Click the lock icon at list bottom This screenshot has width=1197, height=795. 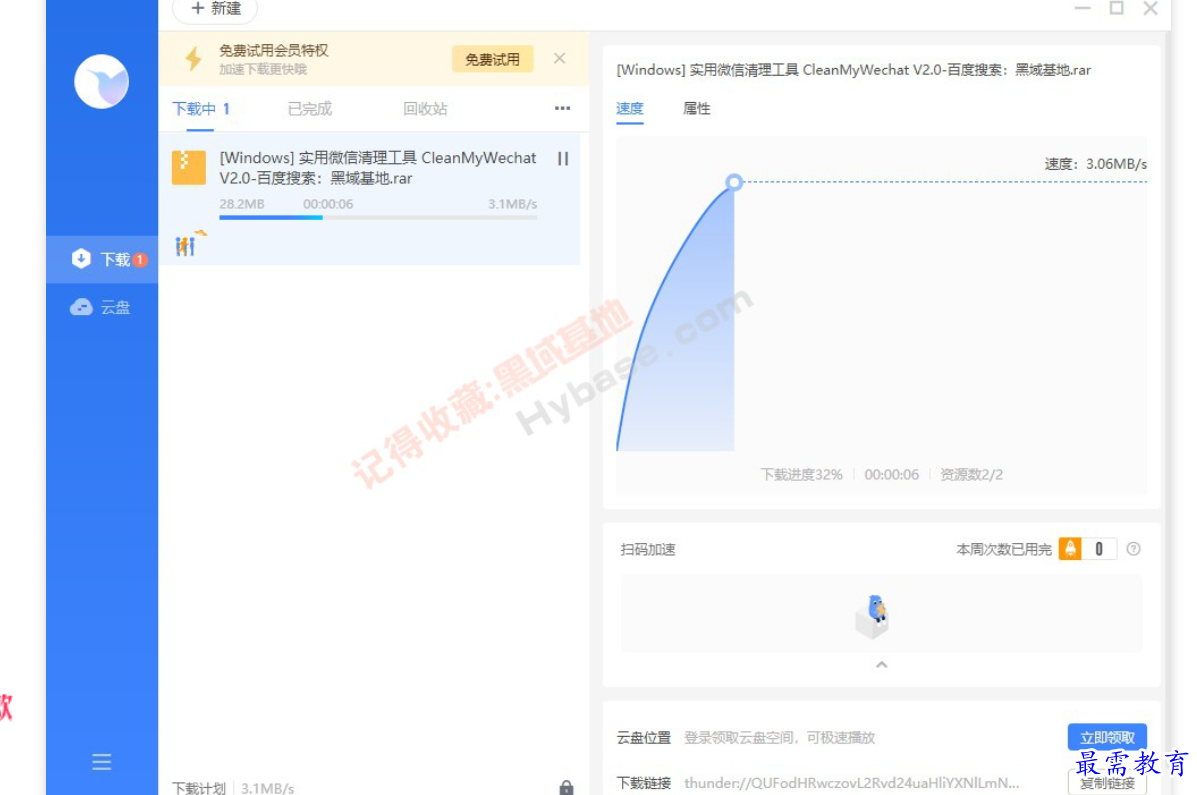click(x=566, y=787)
